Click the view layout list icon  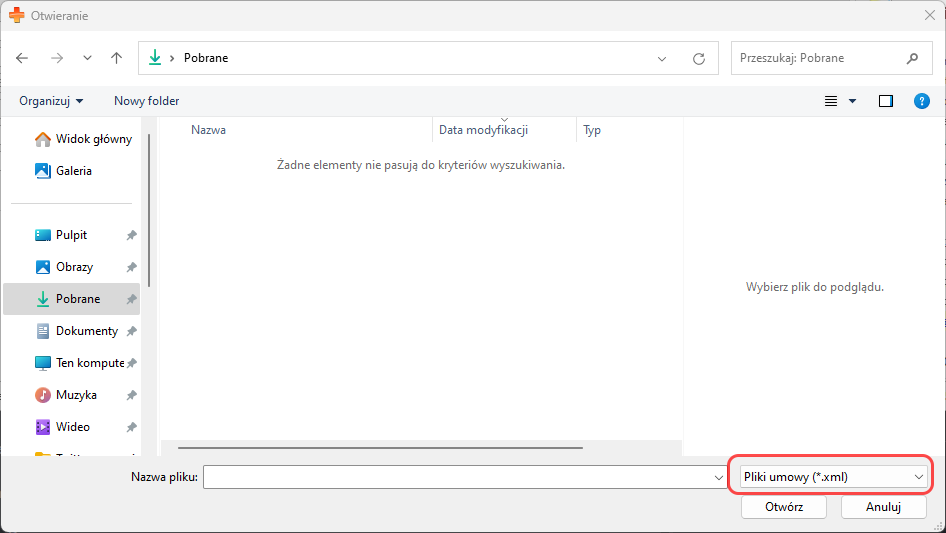tap(830, 101)
